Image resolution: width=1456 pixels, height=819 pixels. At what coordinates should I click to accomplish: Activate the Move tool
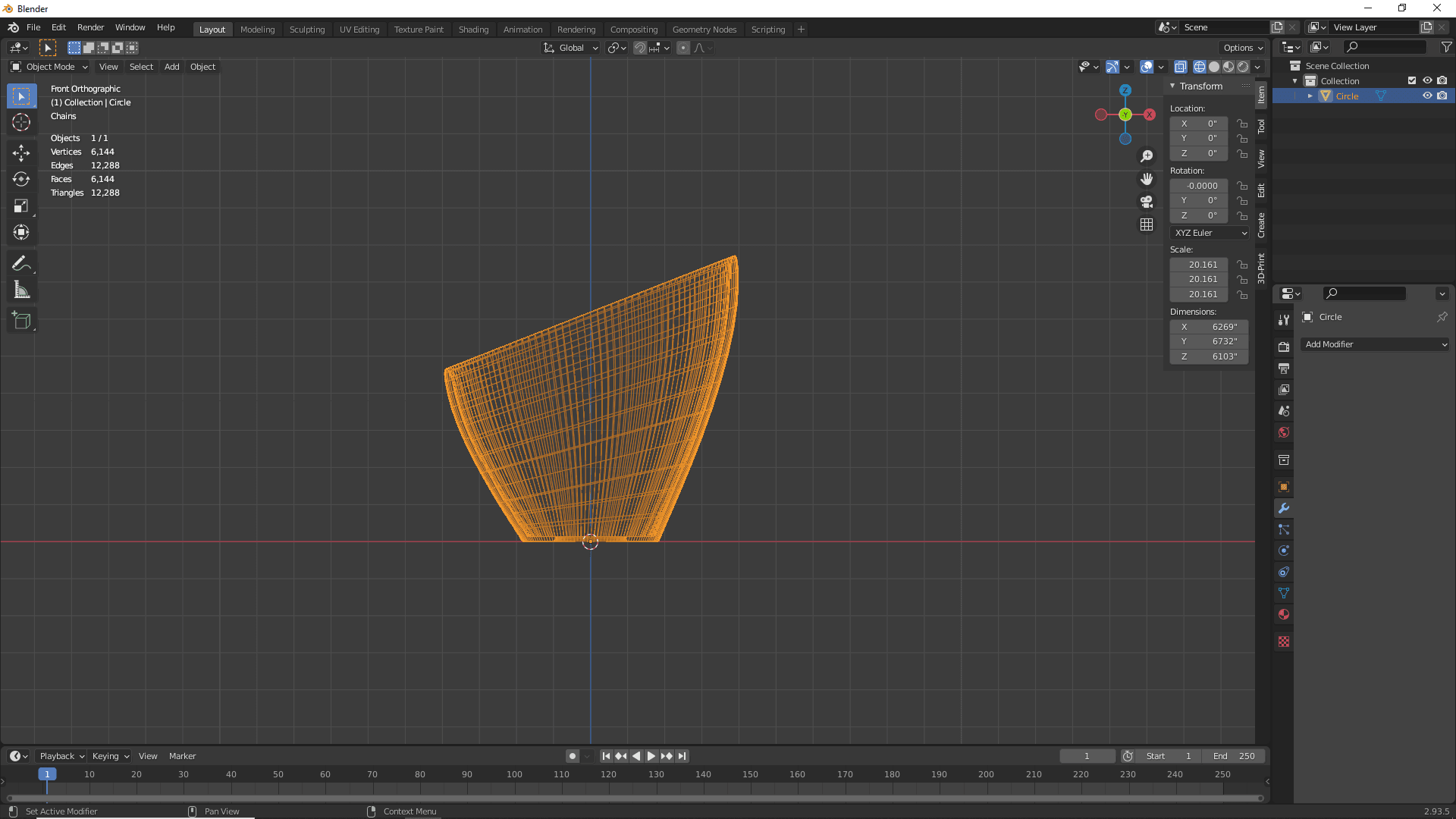21,153
